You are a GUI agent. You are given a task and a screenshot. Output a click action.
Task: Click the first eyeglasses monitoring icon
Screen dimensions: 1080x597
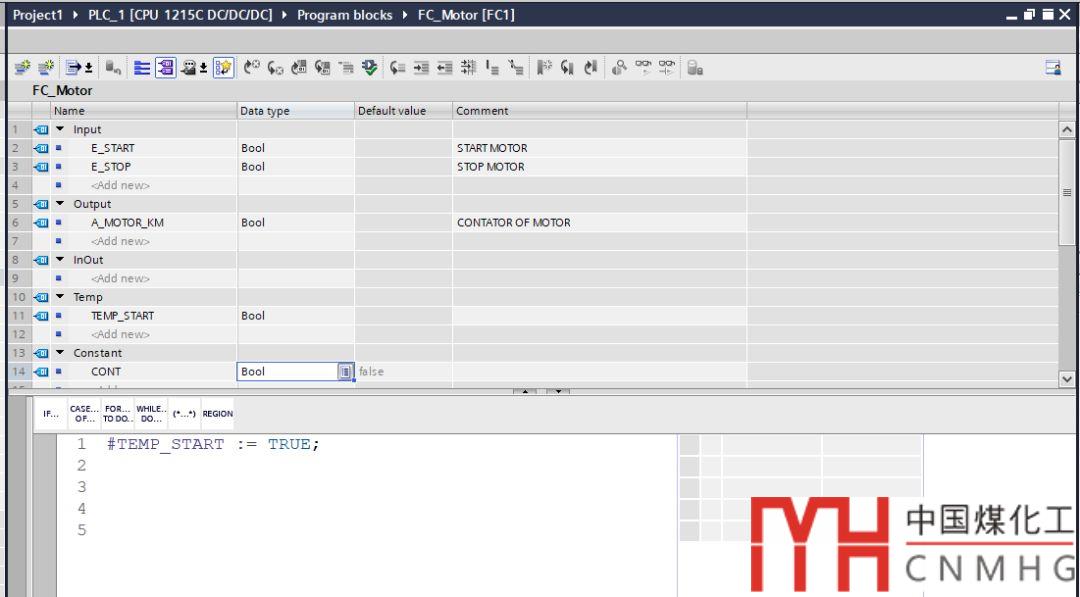pos(643,67)
